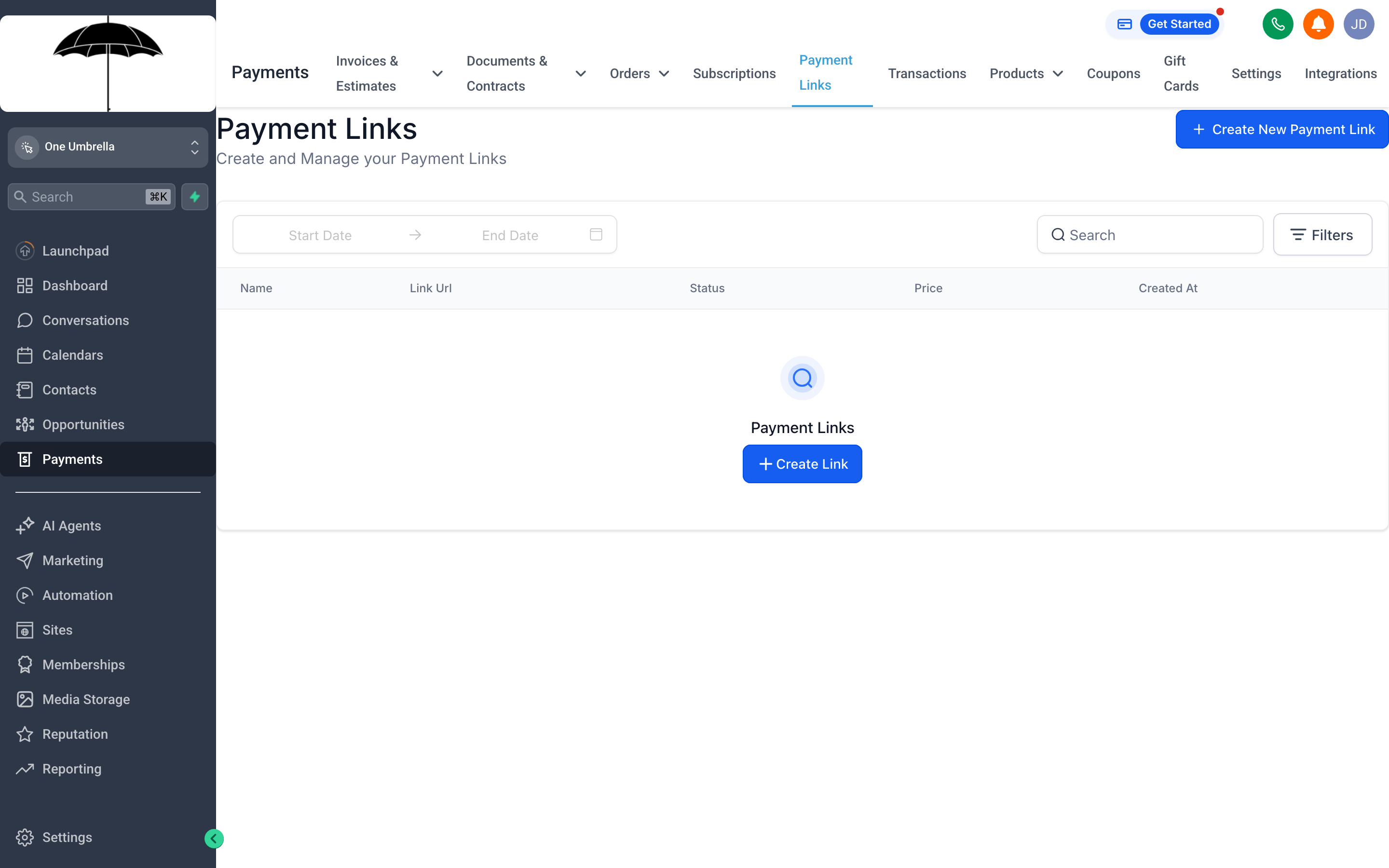Open the orange notifications bell
Viewport: 1389px width, 868px height.
pyautogui.click(x=1318, y=24)
